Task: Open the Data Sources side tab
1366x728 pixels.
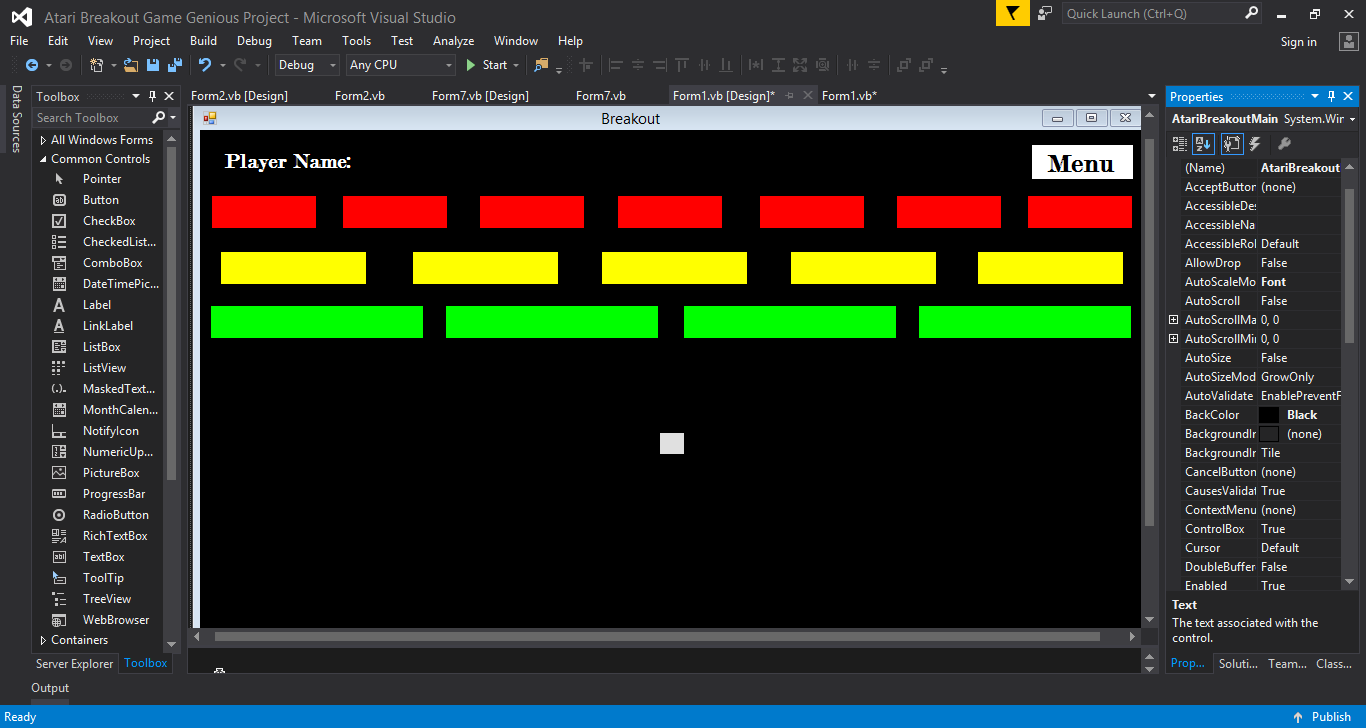Action: 17,119
